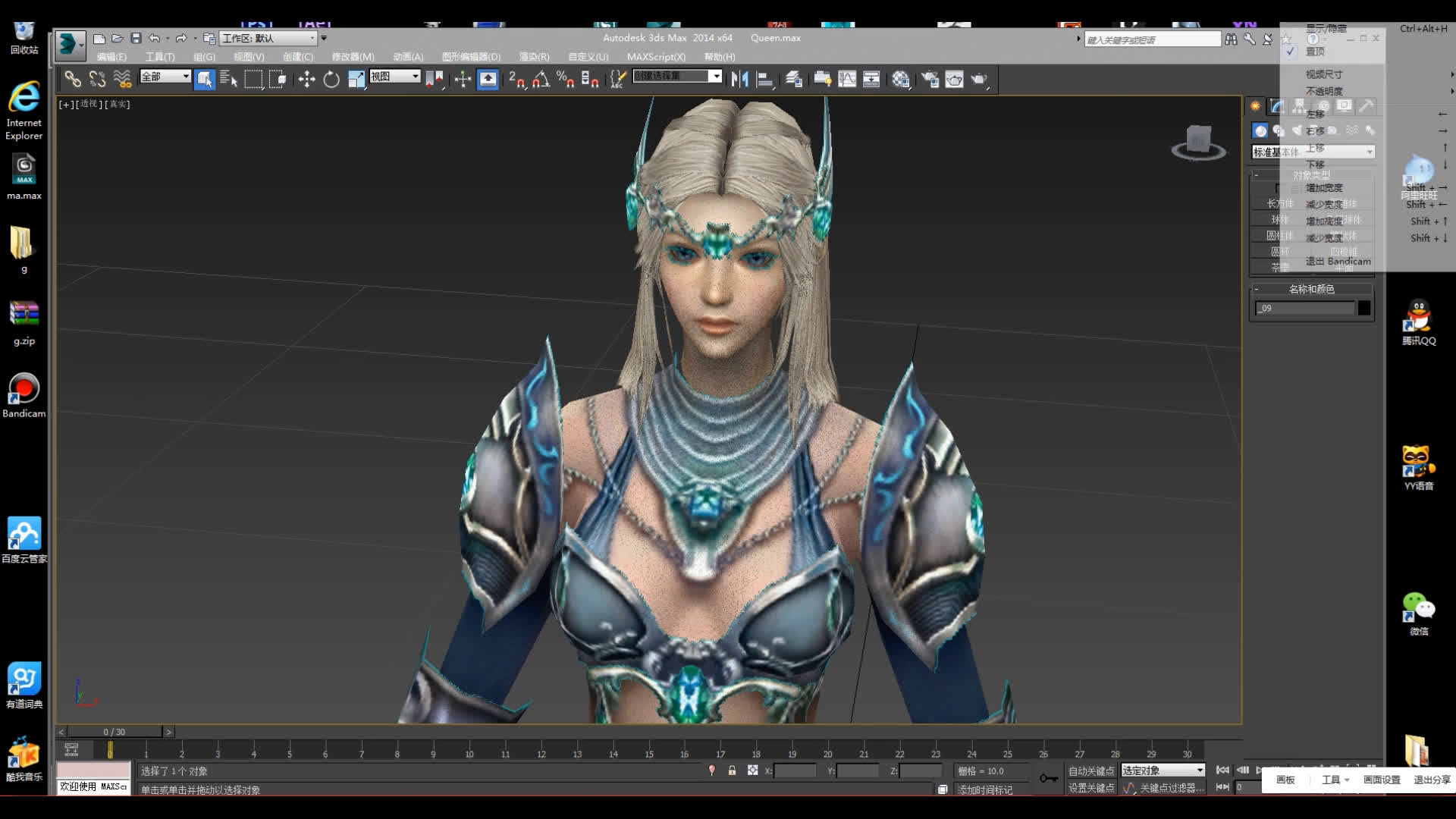This screenshot has width=1456, height=819.
Task: Click the 关键点过滤器 button
Action: pyautogui.click(x=1172, y=788)
